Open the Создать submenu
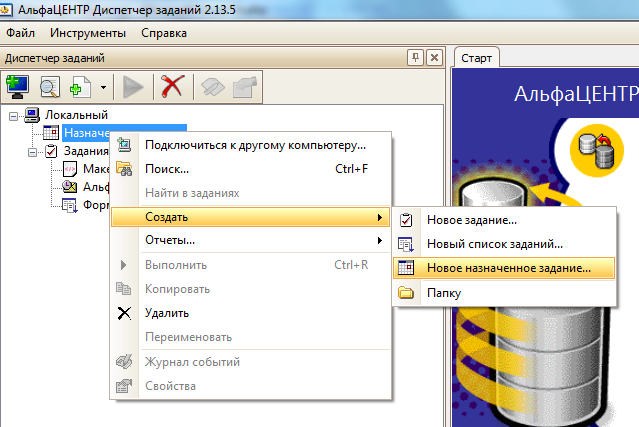The width and height of the screenshot is (639, 427). pyautogui.click(x=251, y=217)
